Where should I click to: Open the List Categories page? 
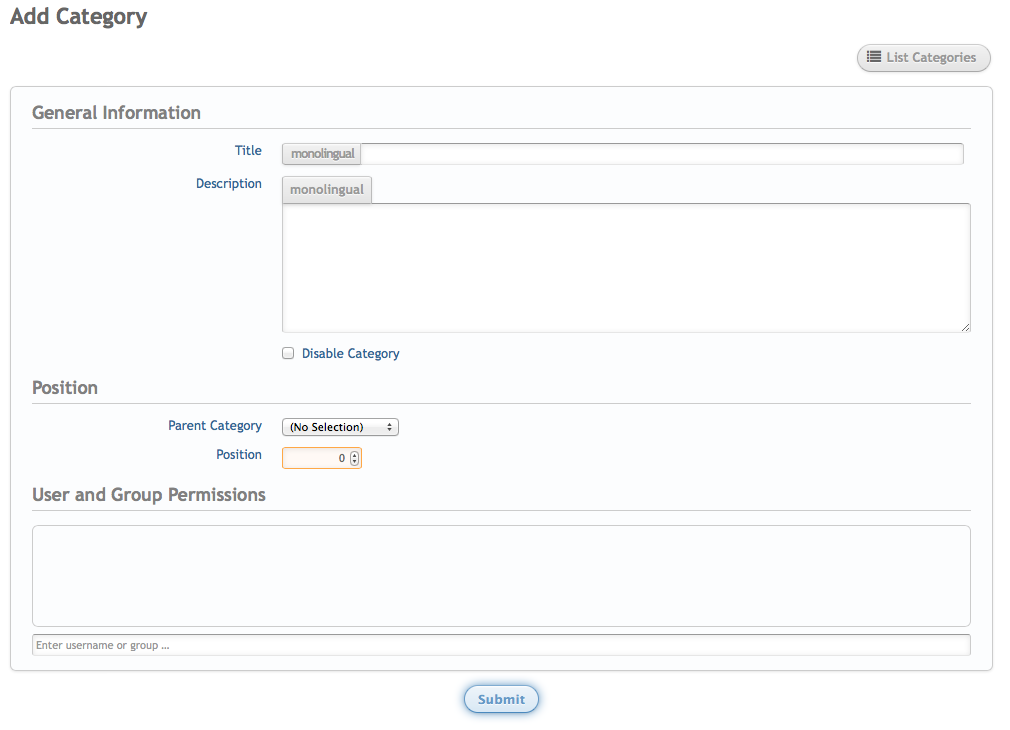[x=923, y=58]
